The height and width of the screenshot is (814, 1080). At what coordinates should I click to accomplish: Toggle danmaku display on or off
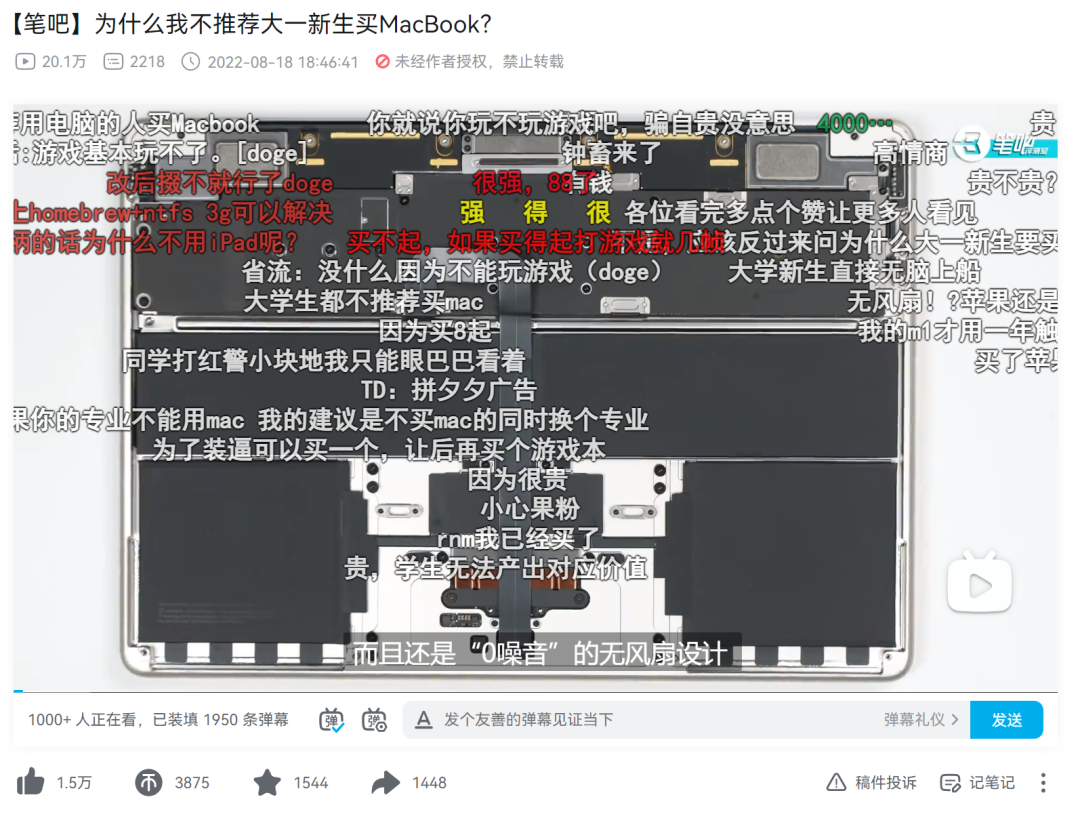331,720
